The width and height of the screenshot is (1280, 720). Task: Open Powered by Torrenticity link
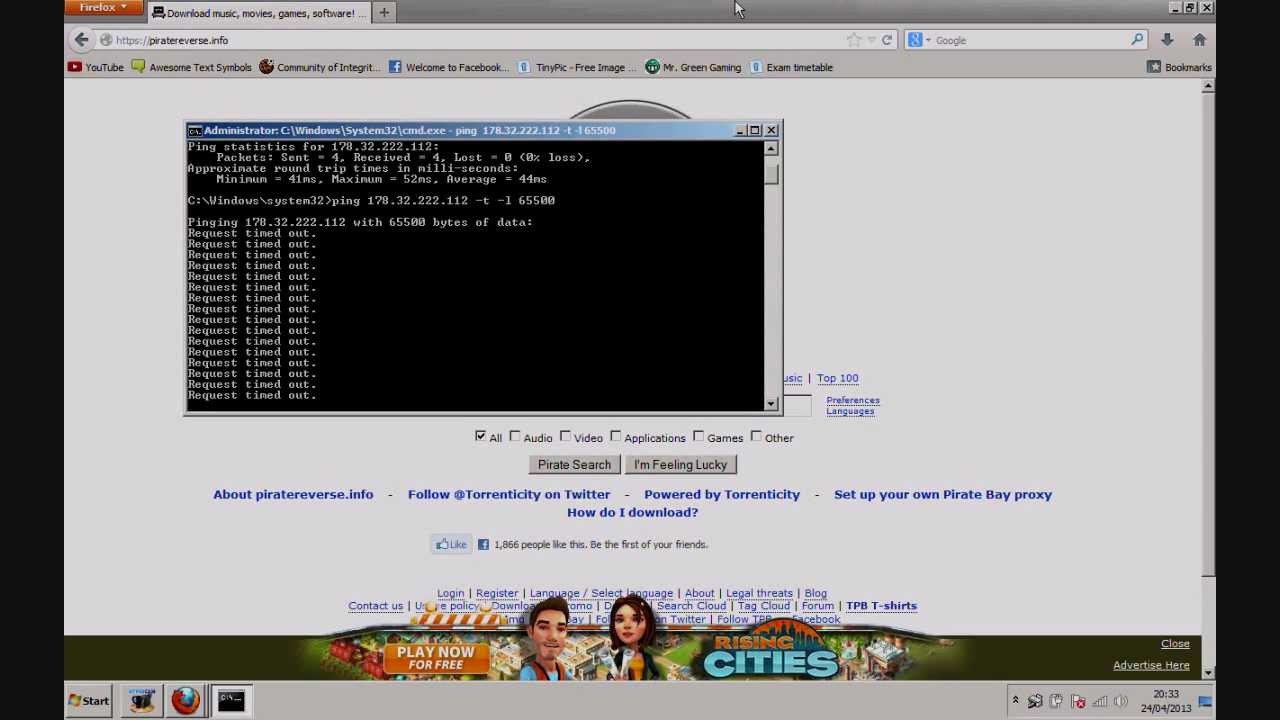click(722, 494)
